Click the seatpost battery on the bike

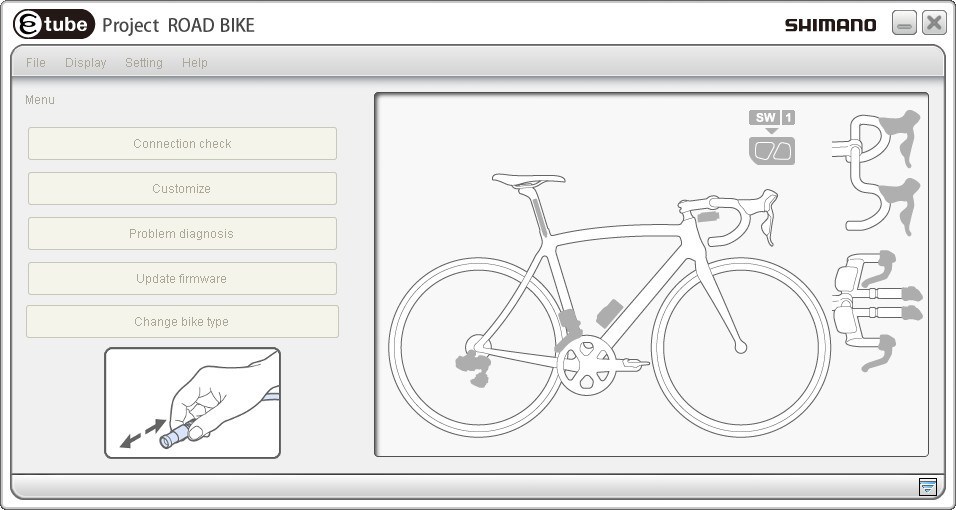coord(539,216)
